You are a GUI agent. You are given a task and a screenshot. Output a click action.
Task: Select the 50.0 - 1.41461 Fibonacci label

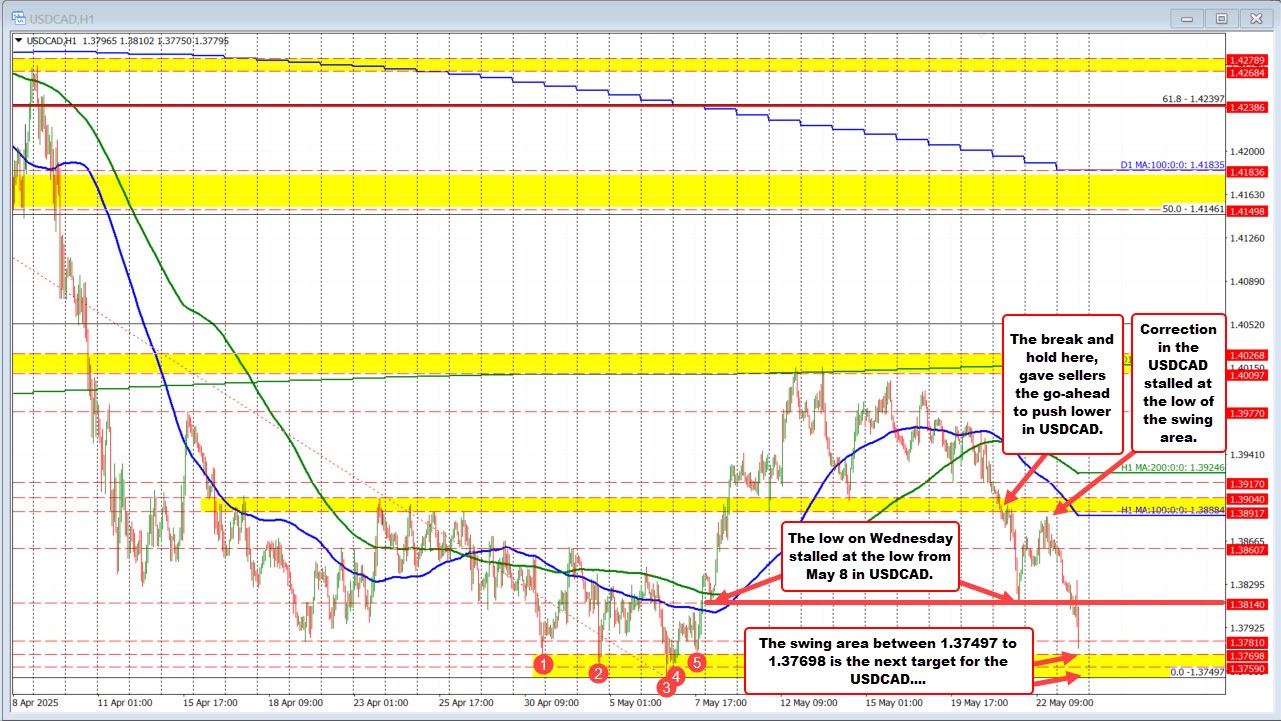[x=1193, y=208]
